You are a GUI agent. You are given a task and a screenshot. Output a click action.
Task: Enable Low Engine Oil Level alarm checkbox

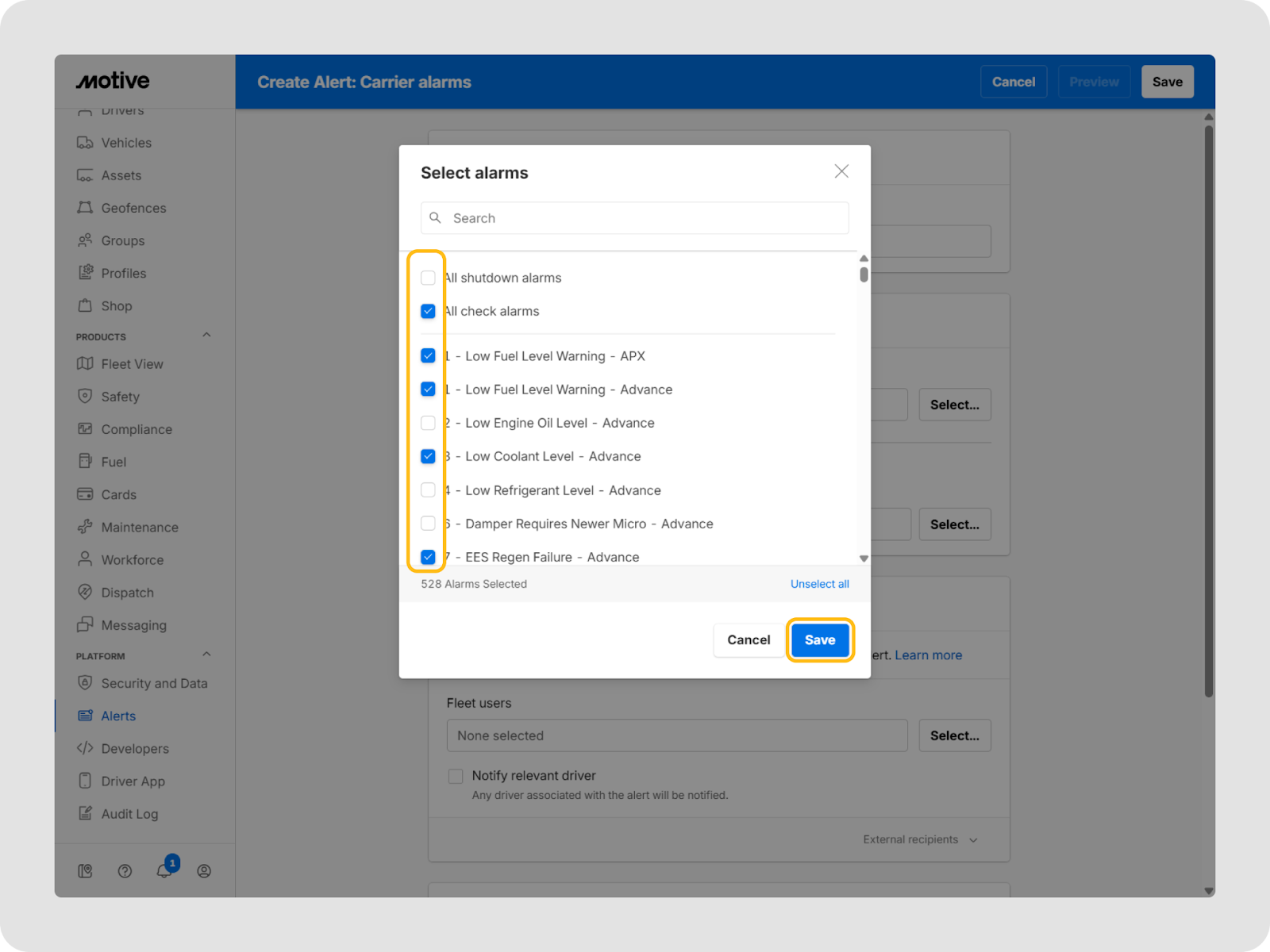[428, 423]
